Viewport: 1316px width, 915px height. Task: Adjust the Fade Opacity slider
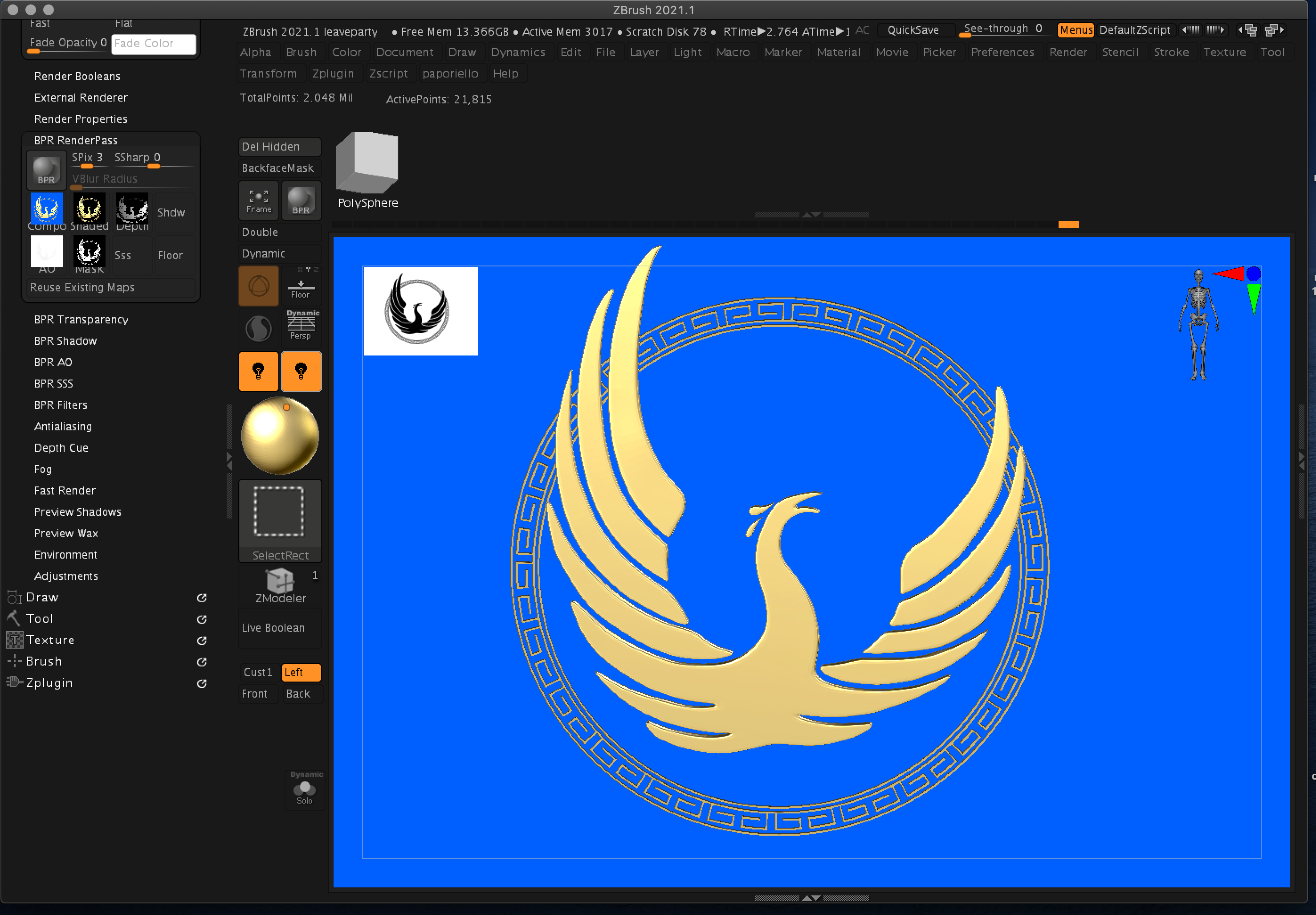[x=68, y=44]
